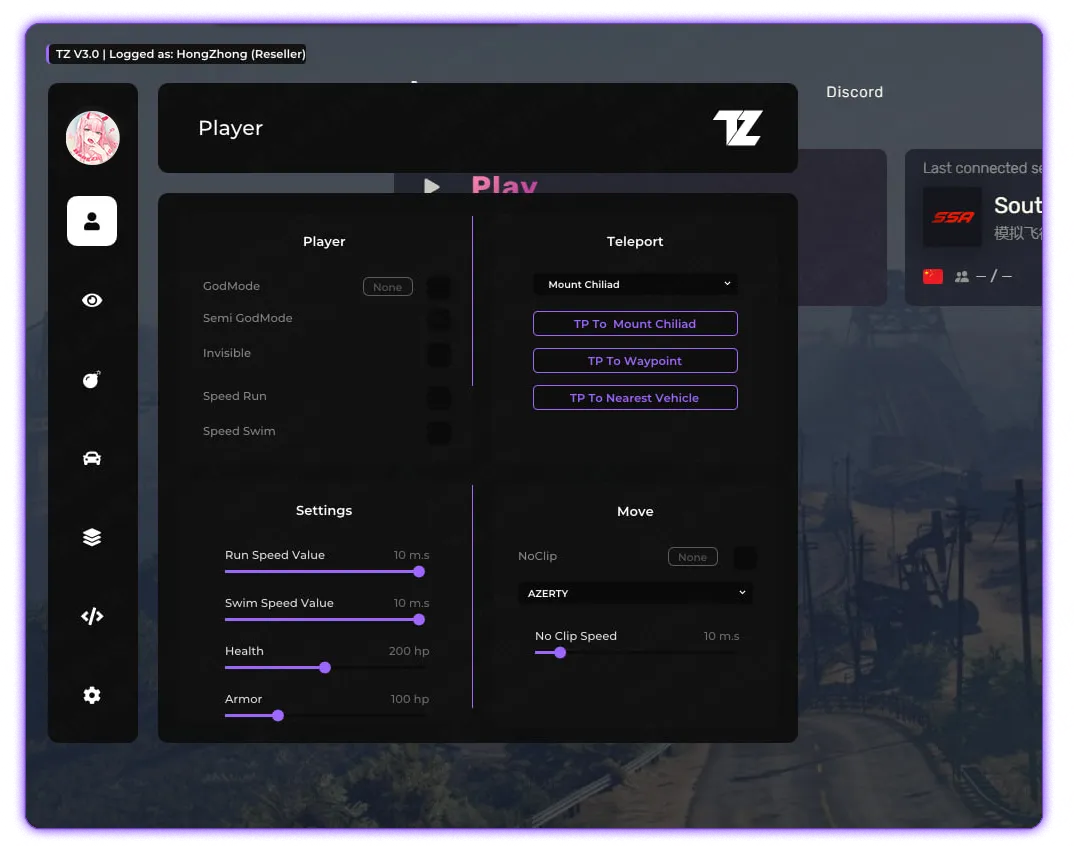Viewport: 1074px width, 846px height.
Task: Open the code brackets sidebar icon
Action: 92,616
